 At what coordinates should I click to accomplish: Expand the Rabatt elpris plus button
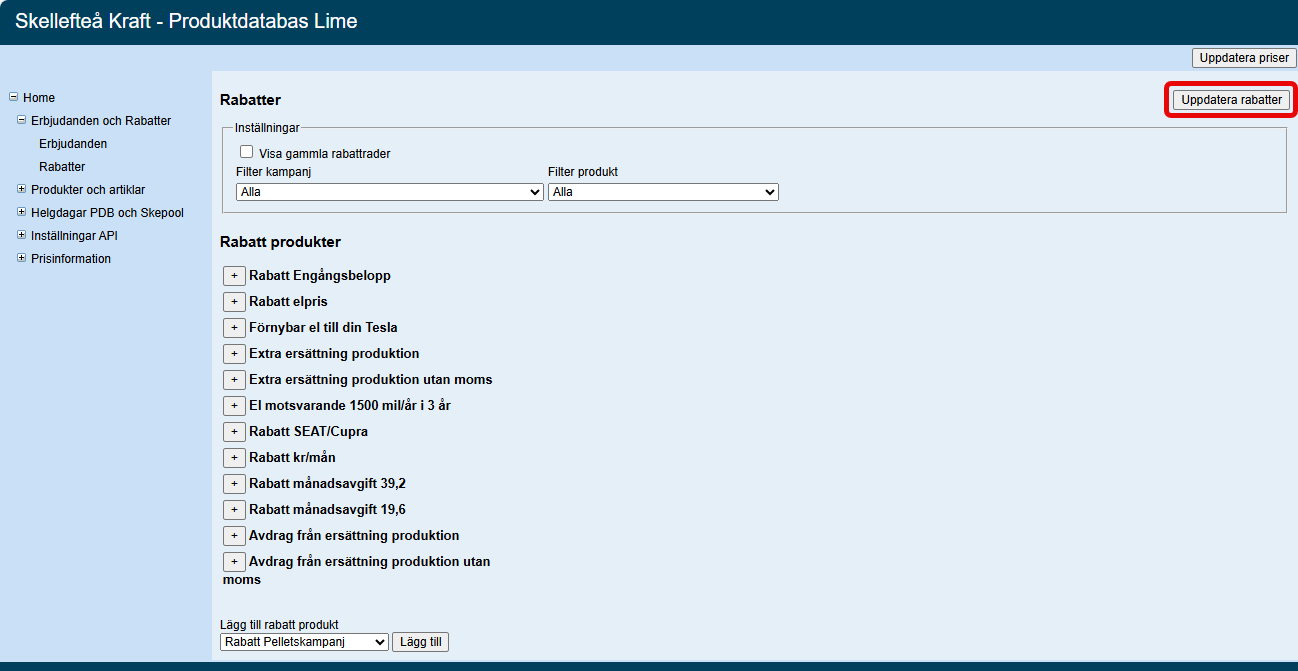pos(234,302)
